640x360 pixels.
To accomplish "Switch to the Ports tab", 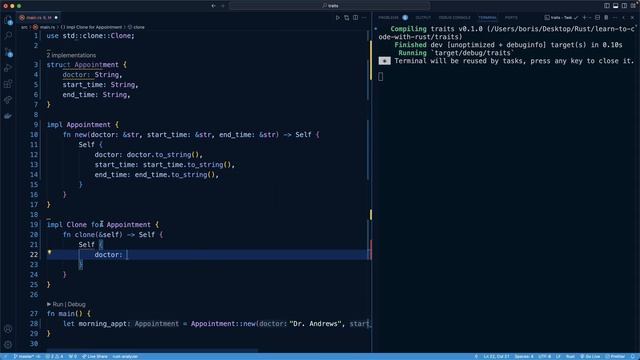I will tap(511, 18).
